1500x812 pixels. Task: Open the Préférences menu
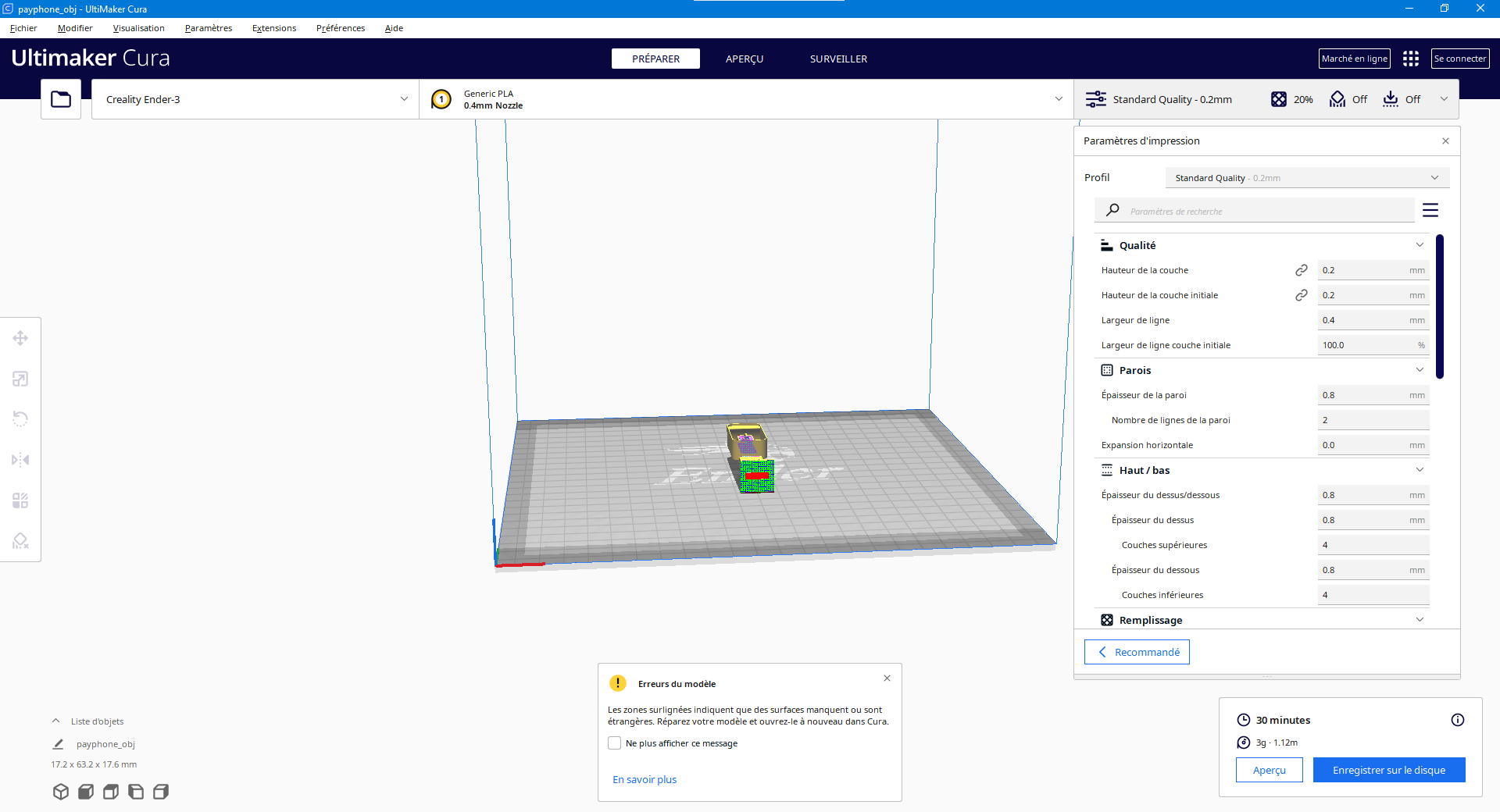point(341,28)
